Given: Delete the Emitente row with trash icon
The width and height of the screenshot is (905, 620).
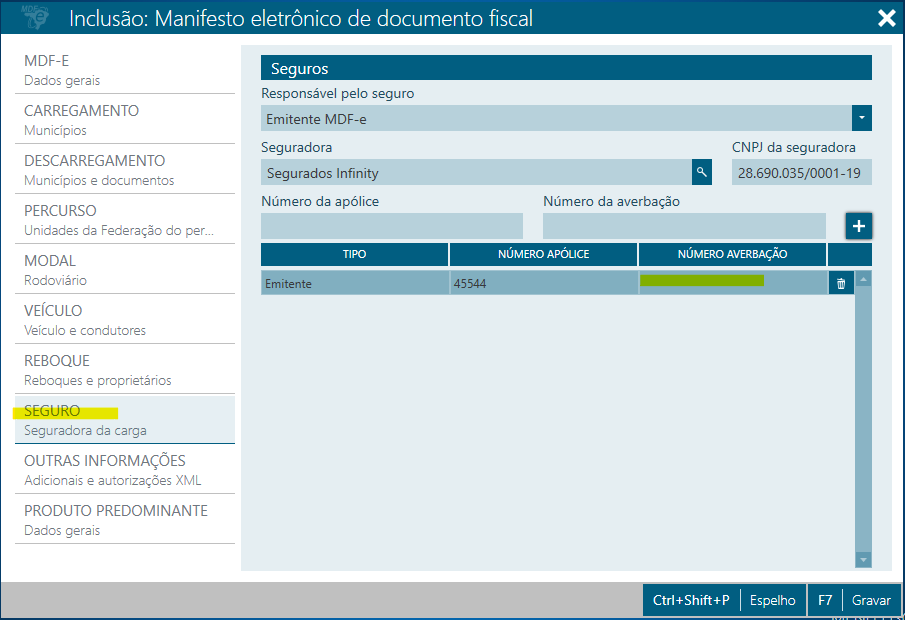Looking at the screenshot, I should point(840,284).
